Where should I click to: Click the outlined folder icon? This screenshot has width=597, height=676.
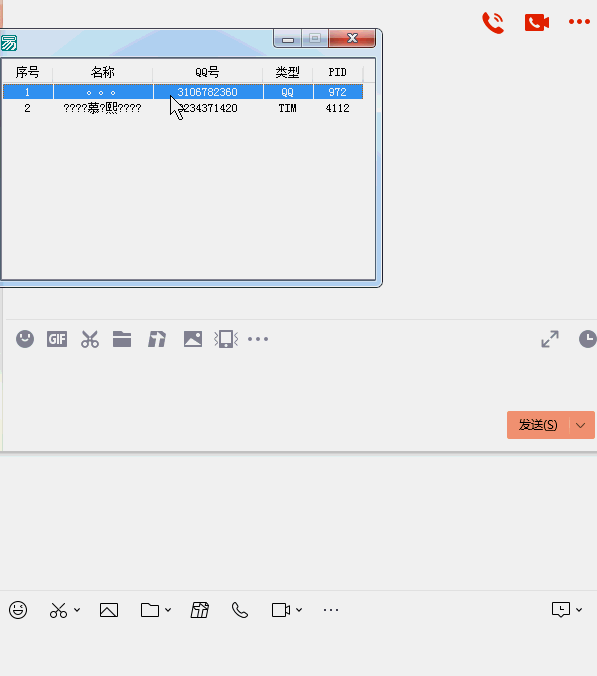pos(150,610)
